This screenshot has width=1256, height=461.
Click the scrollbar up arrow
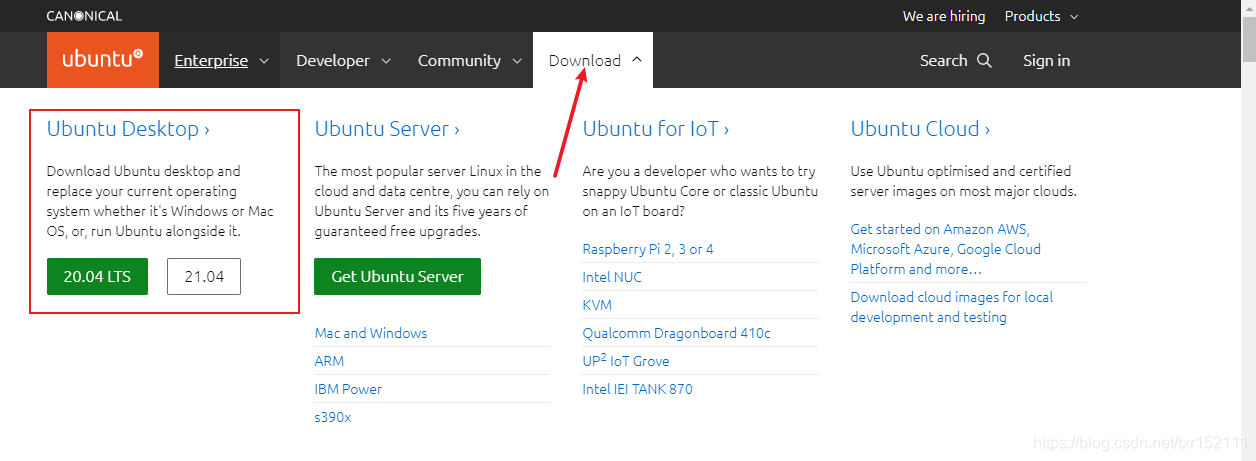click(x=1247, y=8)
